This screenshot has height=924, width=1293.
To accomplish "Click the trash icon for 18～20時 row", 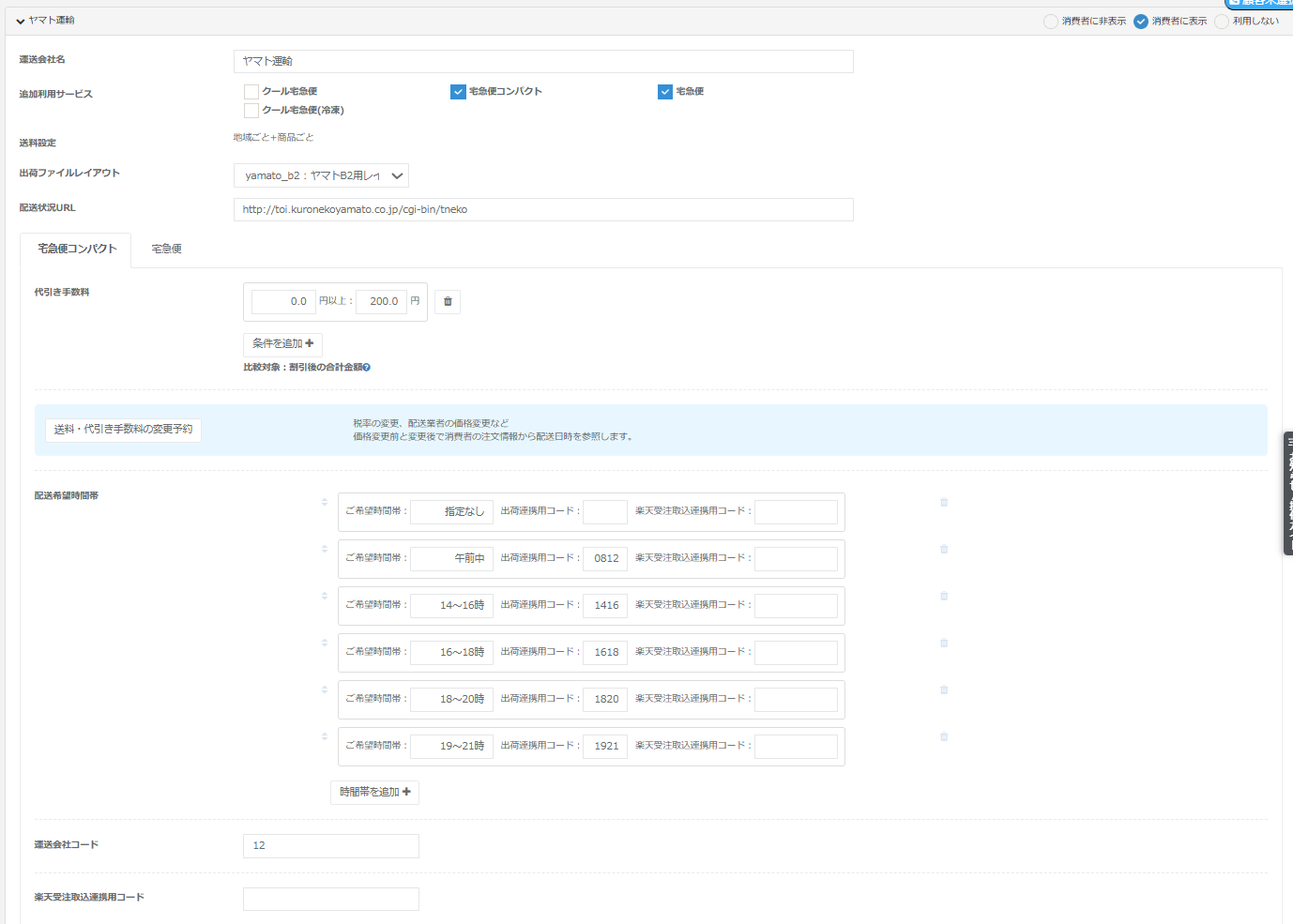I will (944, 690).
